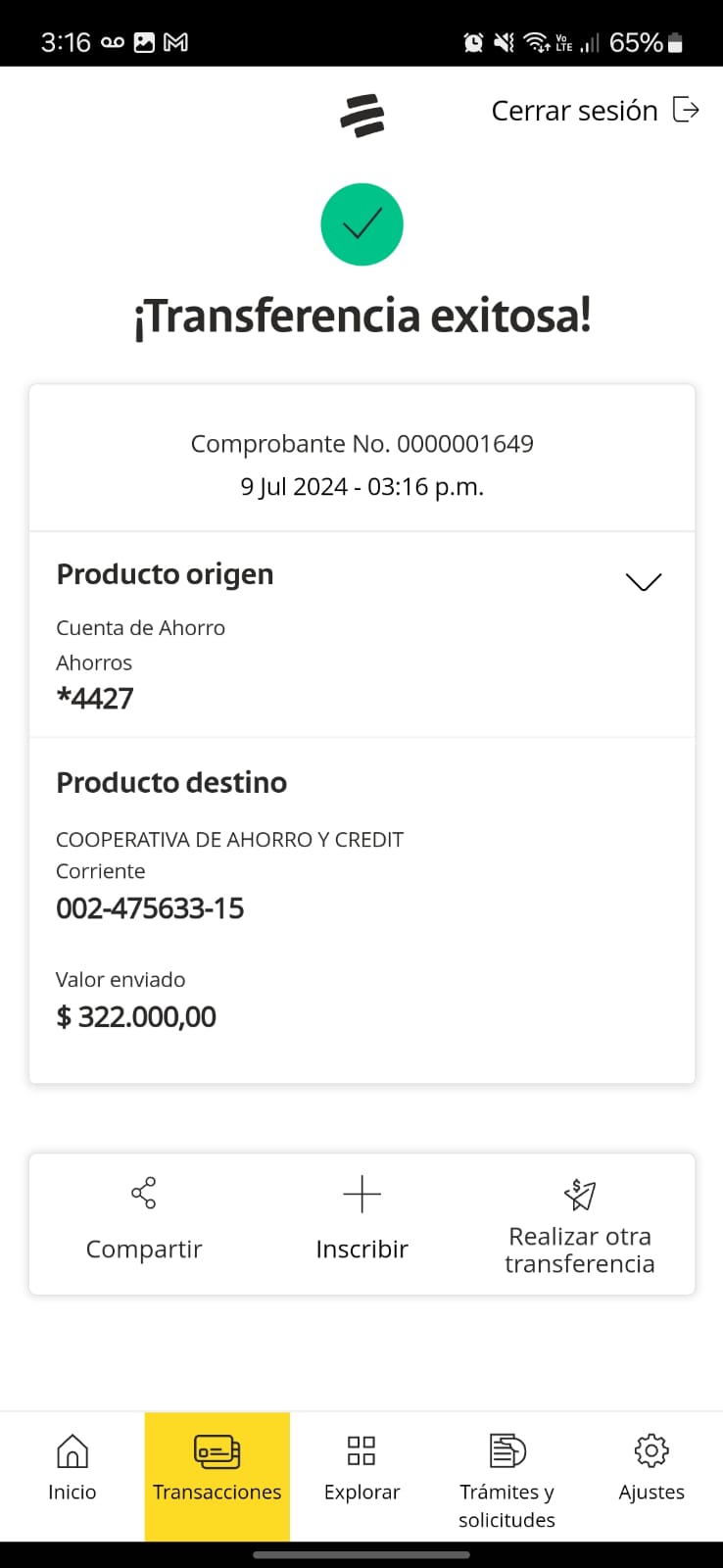Tap the Explorar grid icon
Screen dimensions: 723x1568
coord(361,1450)
